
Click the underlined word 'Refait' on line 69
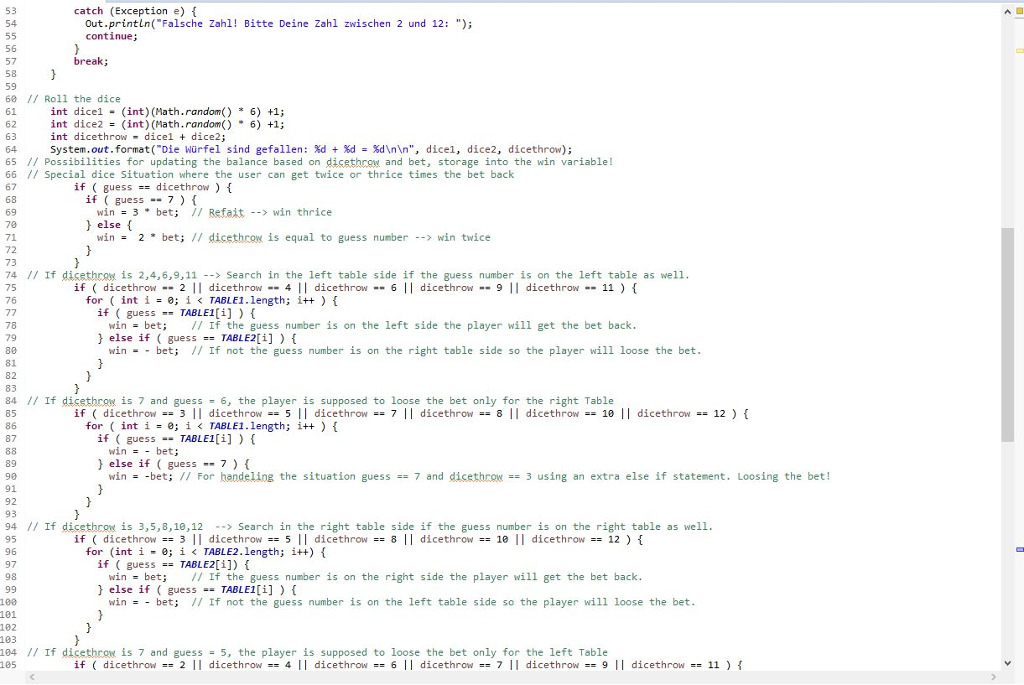(226, 212)
